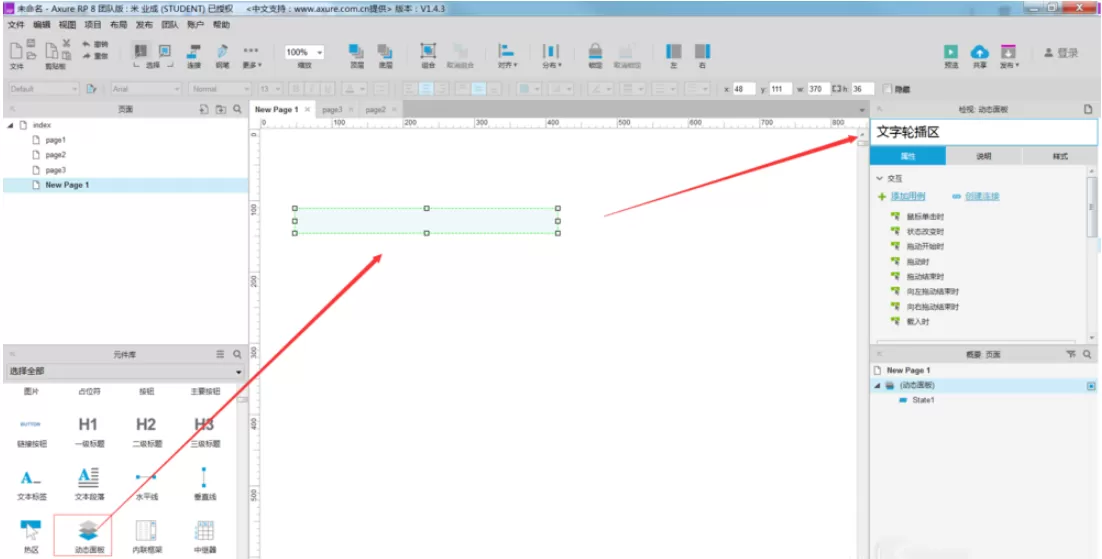Viewport: 1102px width, 559px height.
Task: Open the font color picker
Action: pos(353,89)
